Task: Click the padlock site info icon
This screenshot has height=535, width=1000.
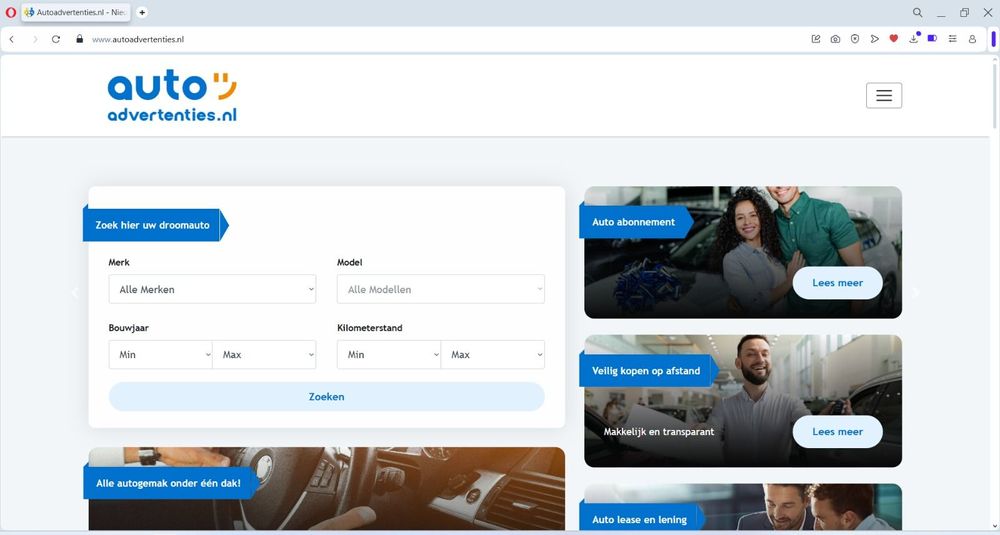Action: pos(80,39)
